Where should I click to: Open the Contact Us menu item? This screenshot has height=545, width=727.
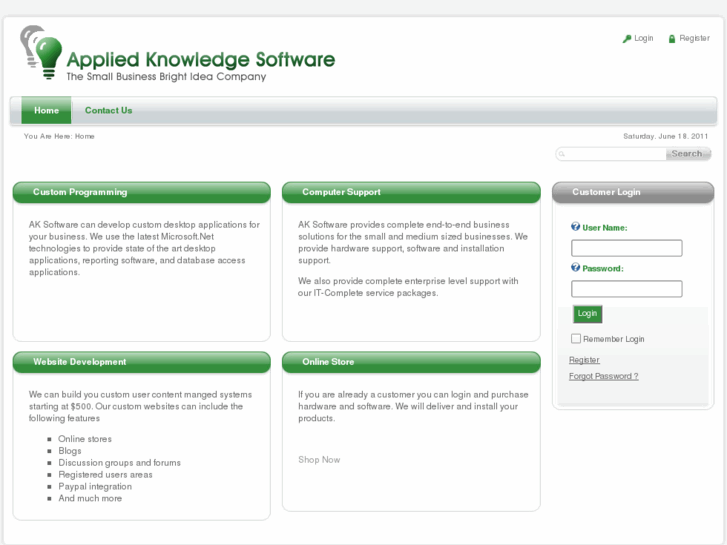[x=108, y=110]
